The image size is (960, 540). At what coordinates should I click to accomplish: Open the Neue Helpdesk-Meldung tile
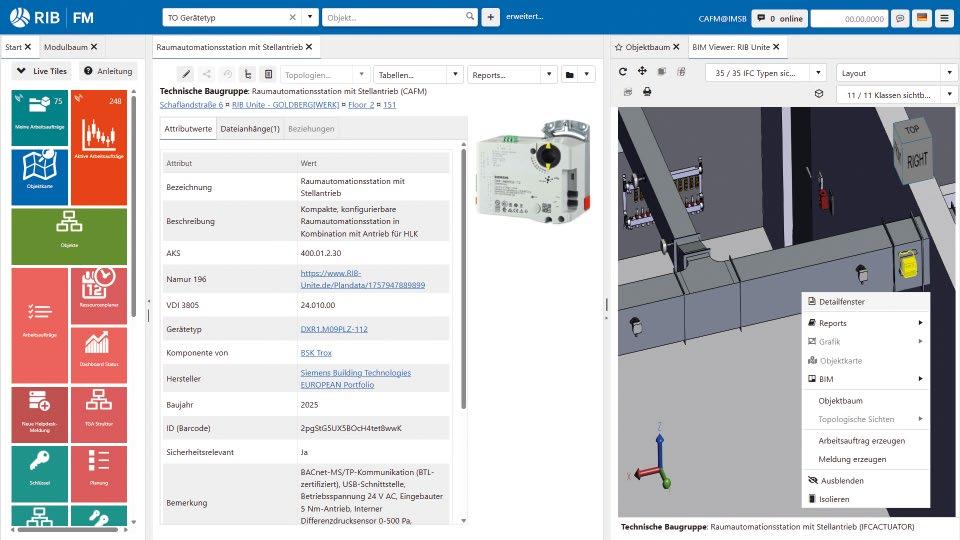40,414
